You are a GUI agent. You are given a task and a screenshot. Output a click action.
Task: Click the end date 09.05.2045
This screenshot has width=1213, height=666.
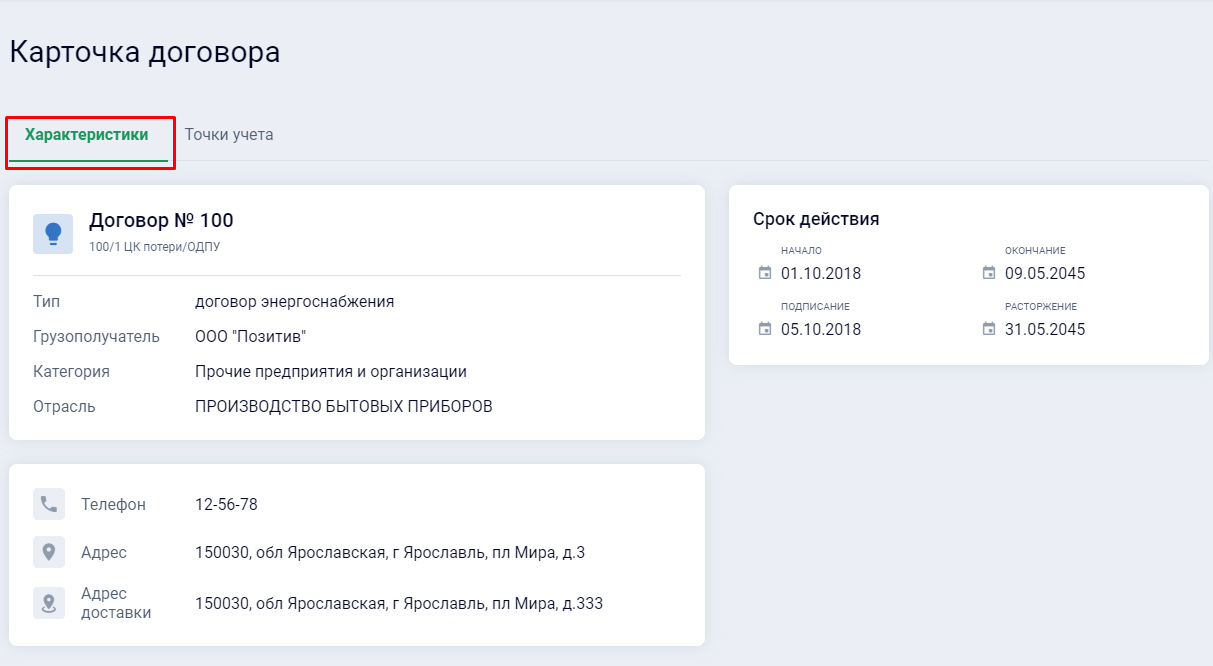[x=1045, y=274]
